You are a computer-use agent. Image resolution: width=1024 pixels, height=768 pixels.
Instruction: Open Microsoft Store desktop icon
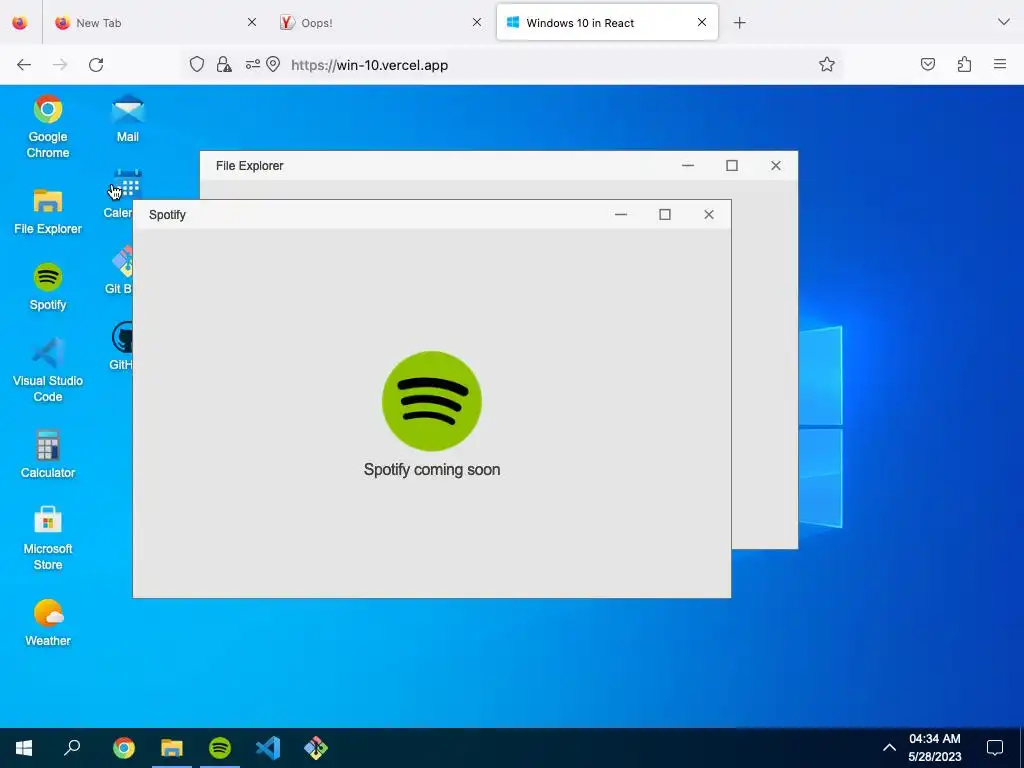(x=48, y=538)
